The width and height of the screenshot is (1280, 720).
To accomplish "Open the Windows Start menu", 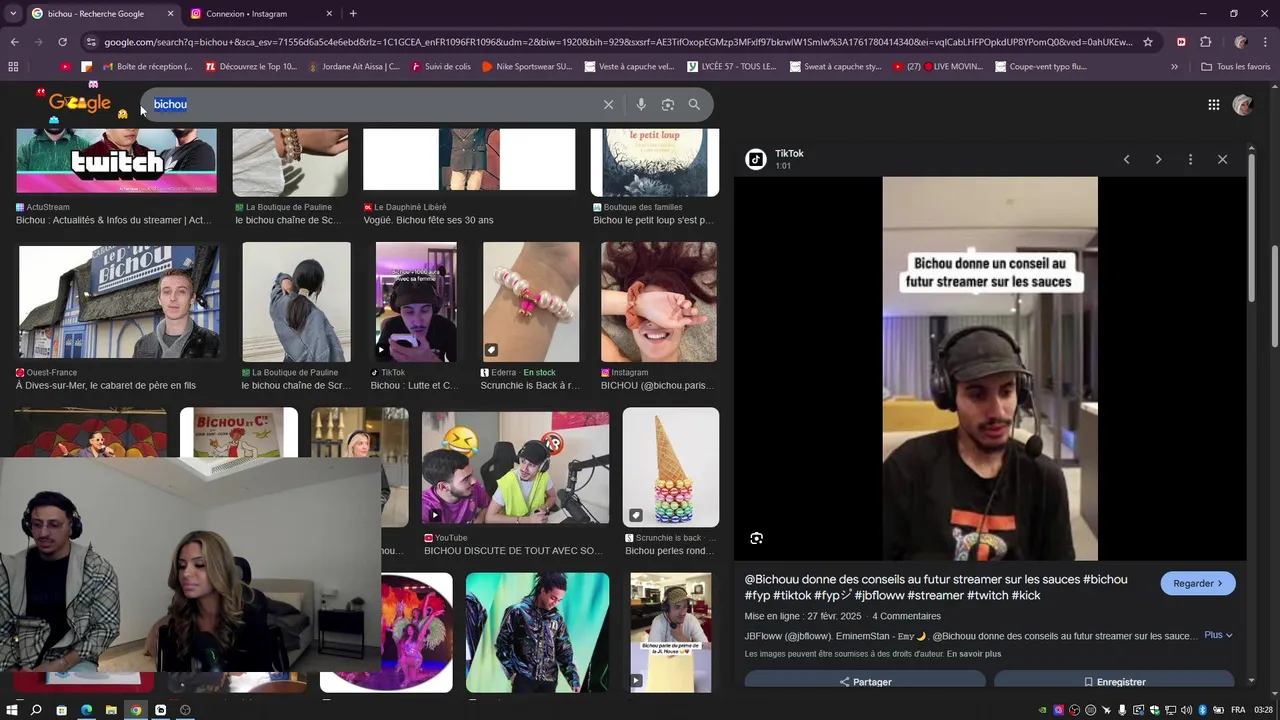I will [12, 710].
